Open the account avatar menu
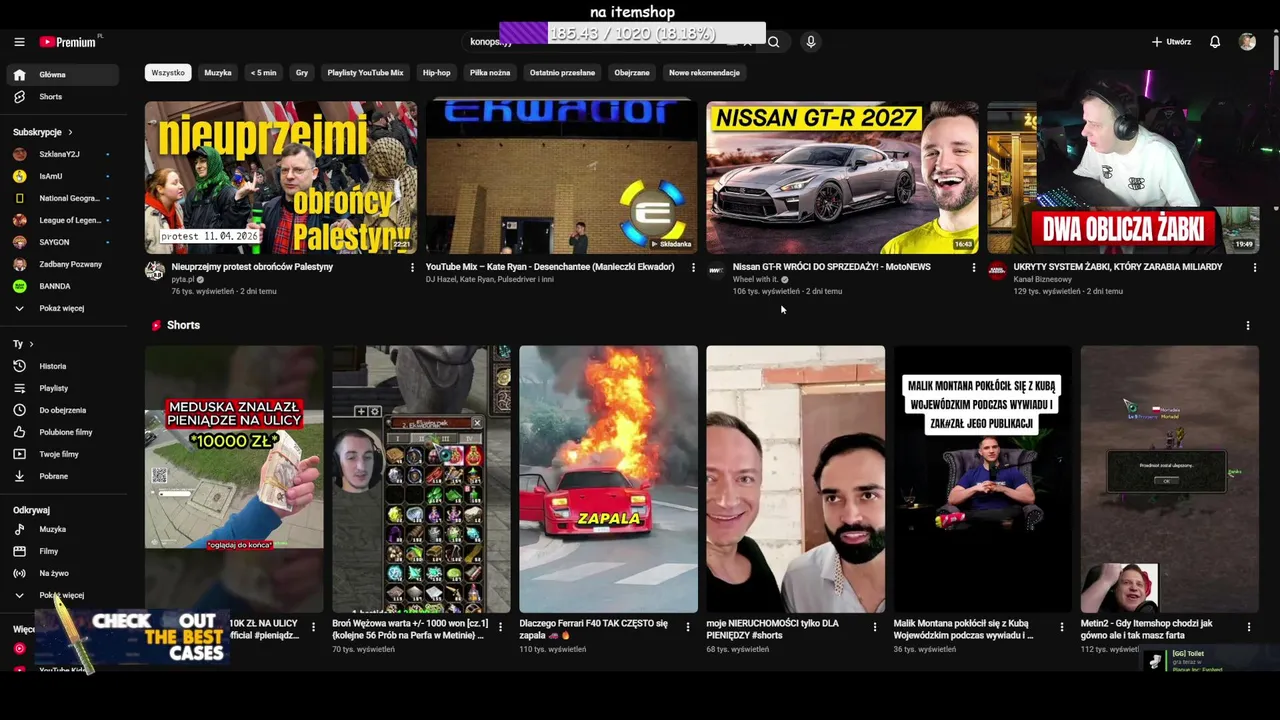The height and width of the screenshot is (720, 1280). 1247,42
